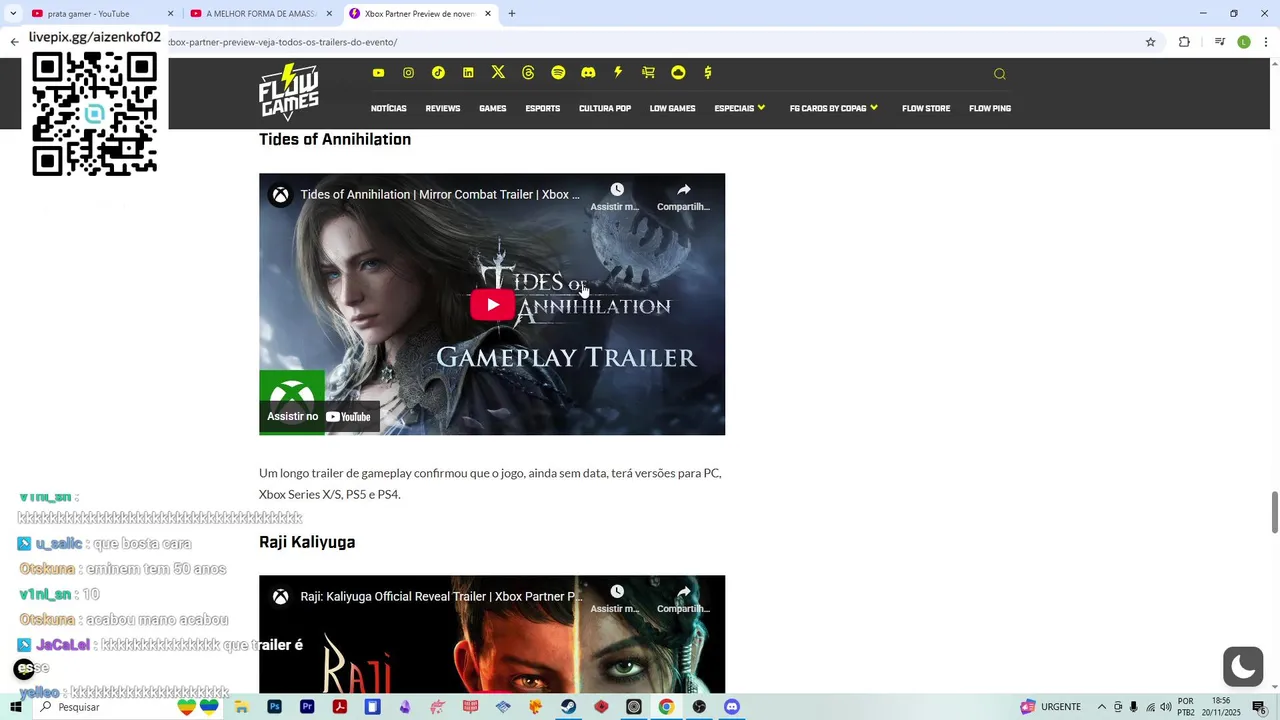Open Steam from the taskbar
The width and height of the screenshot is (1280, 720).
pyautogui.click(x=568, y=707)
